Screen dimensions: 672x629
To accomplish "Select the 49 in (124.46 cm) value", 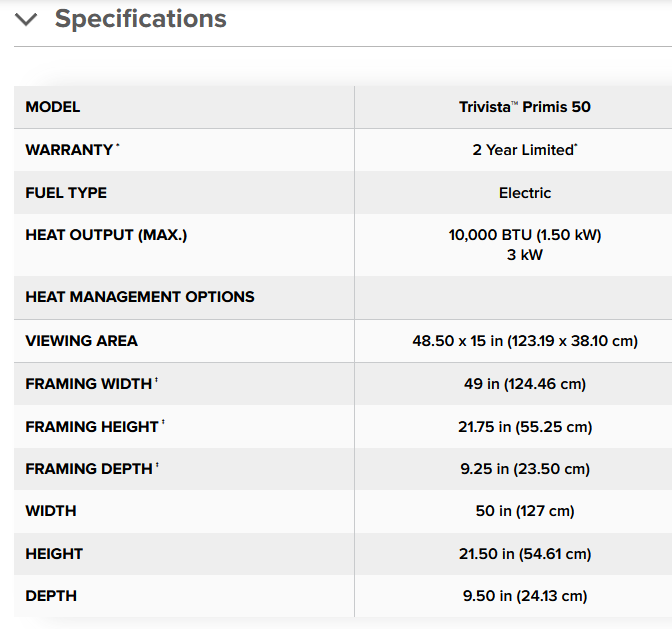I will click(x=525, y=383).
